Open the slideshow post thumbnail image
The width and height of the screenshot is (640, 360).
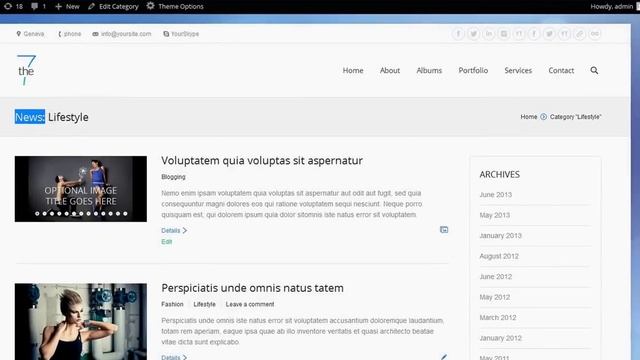(81, 189)
